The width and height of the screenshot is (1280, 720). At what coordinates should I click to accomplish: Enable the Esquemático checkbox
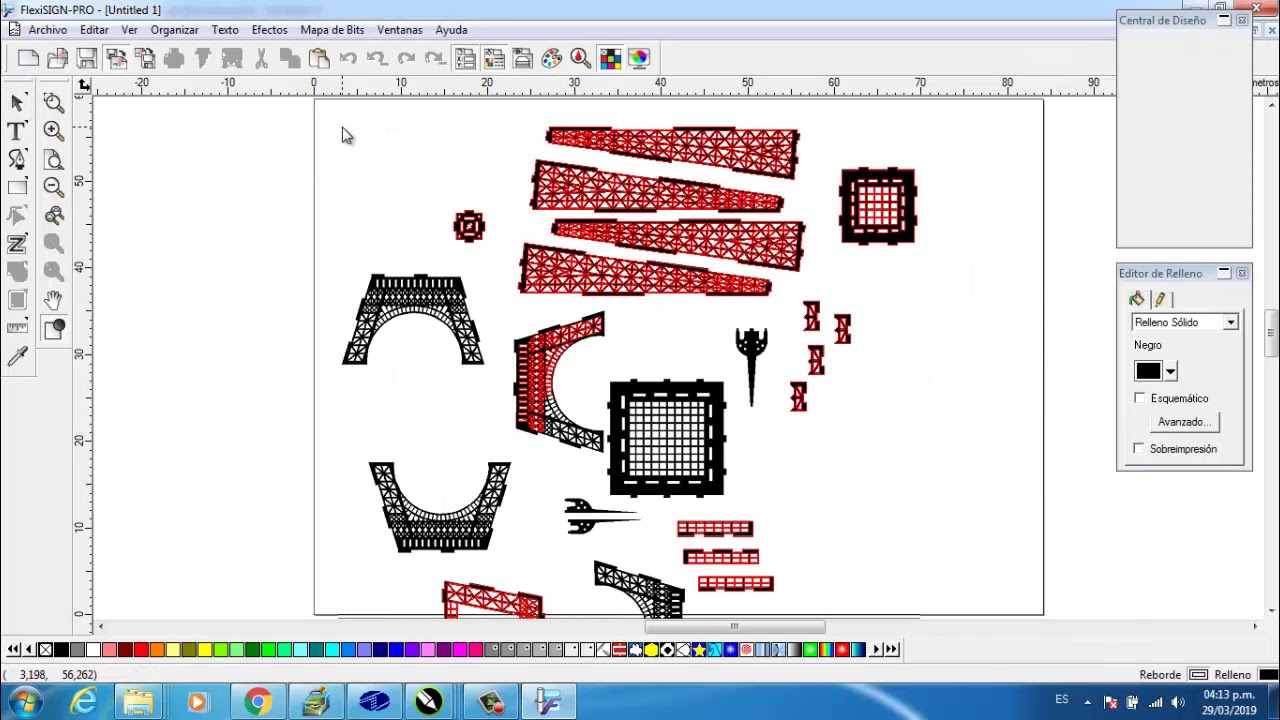1139,398
